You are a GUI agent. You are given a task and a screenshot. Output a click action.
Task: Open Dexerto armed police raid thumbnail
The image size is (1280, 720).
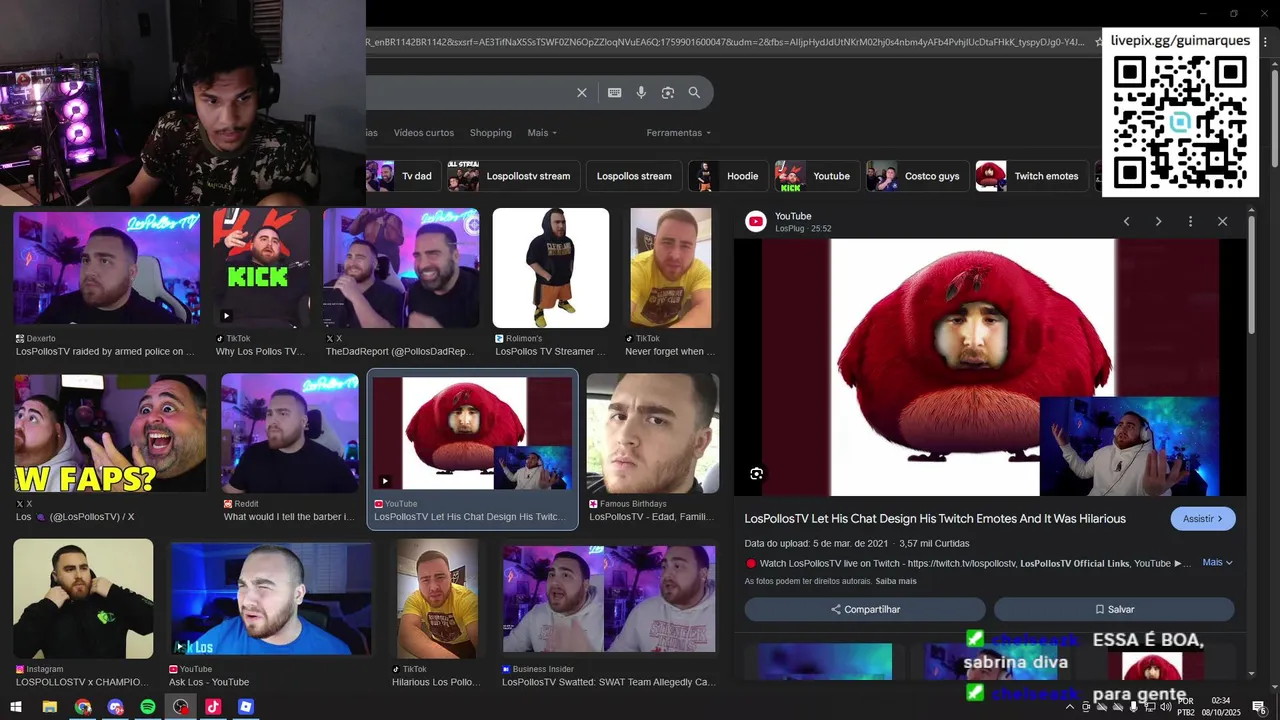click(x=107, y=267)
